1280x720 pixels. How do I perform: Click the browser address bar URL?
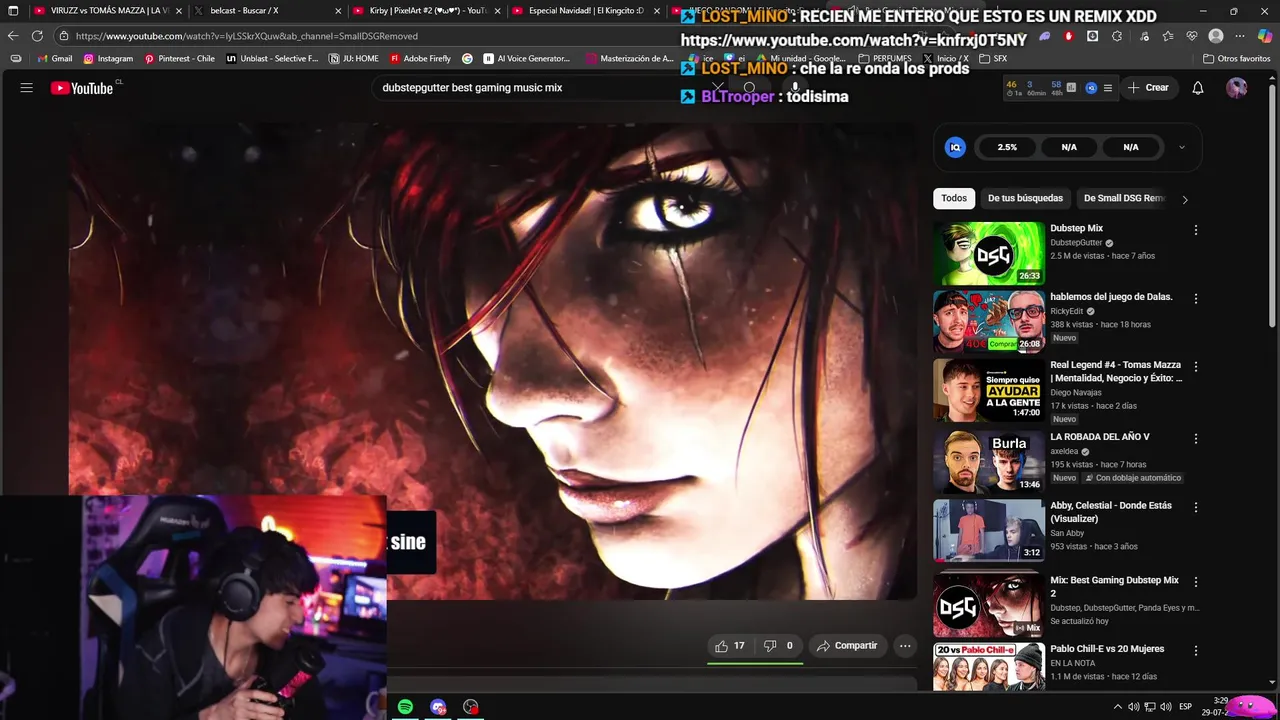(246, 36)
